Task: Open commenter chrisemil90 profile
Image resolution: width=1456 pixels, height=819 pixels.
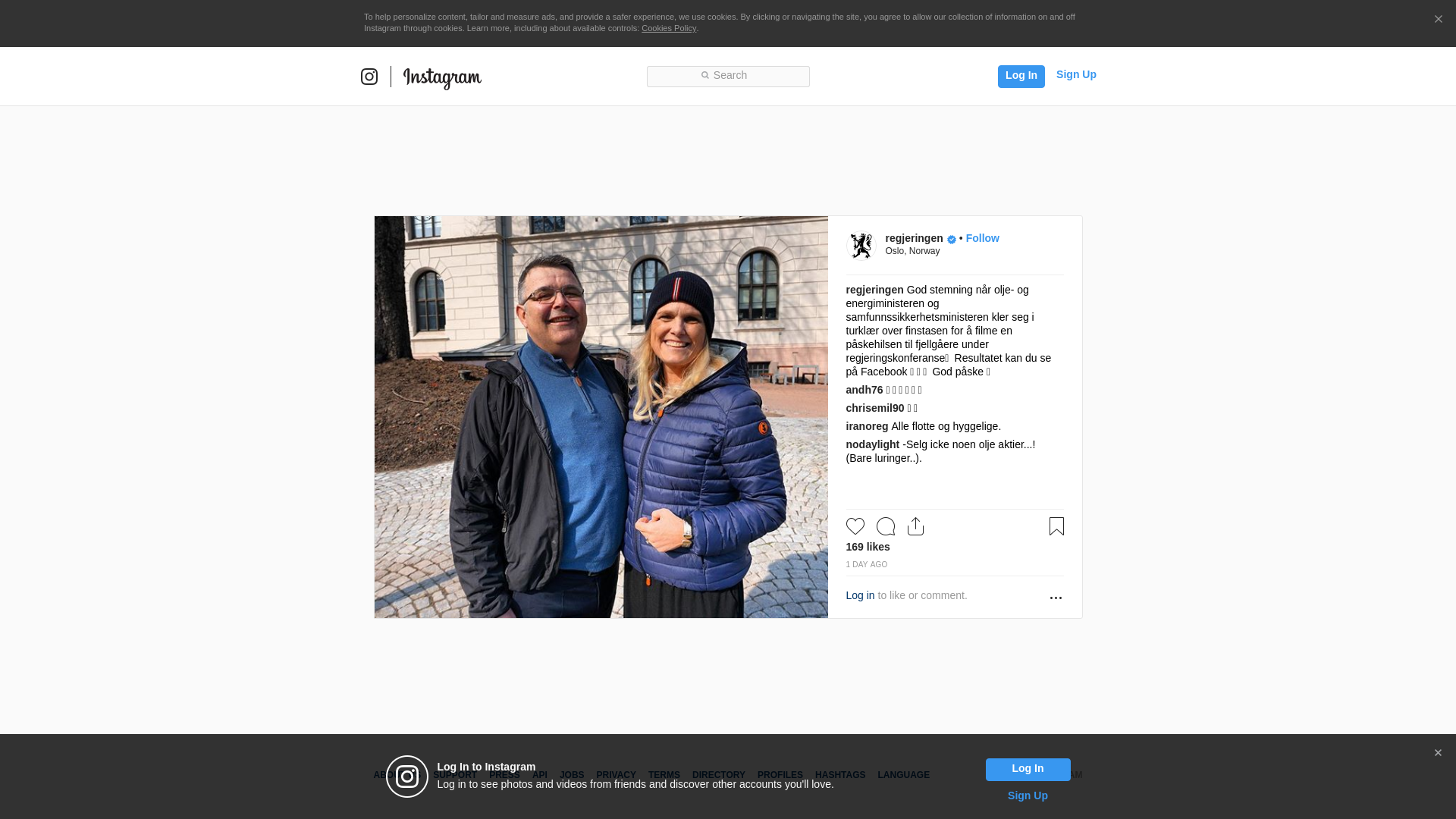Action: (x=875, y=408)
